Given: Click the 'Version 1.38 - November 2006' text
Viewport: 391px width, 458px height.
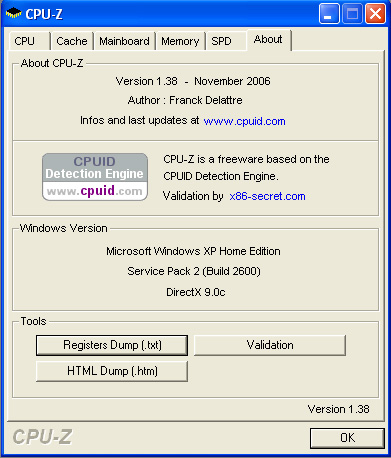Looking at the screenshot, I should click(x=193, y=81).
